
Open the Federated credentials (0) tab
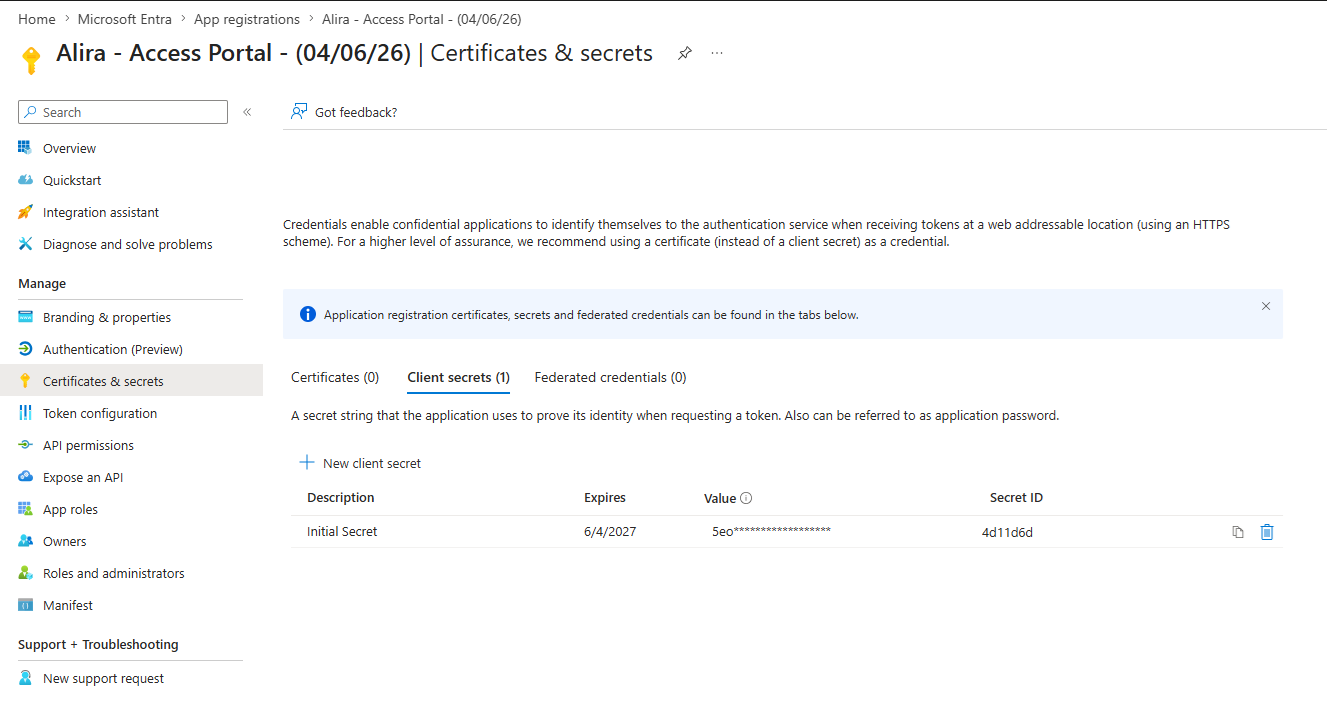point(611,377)
